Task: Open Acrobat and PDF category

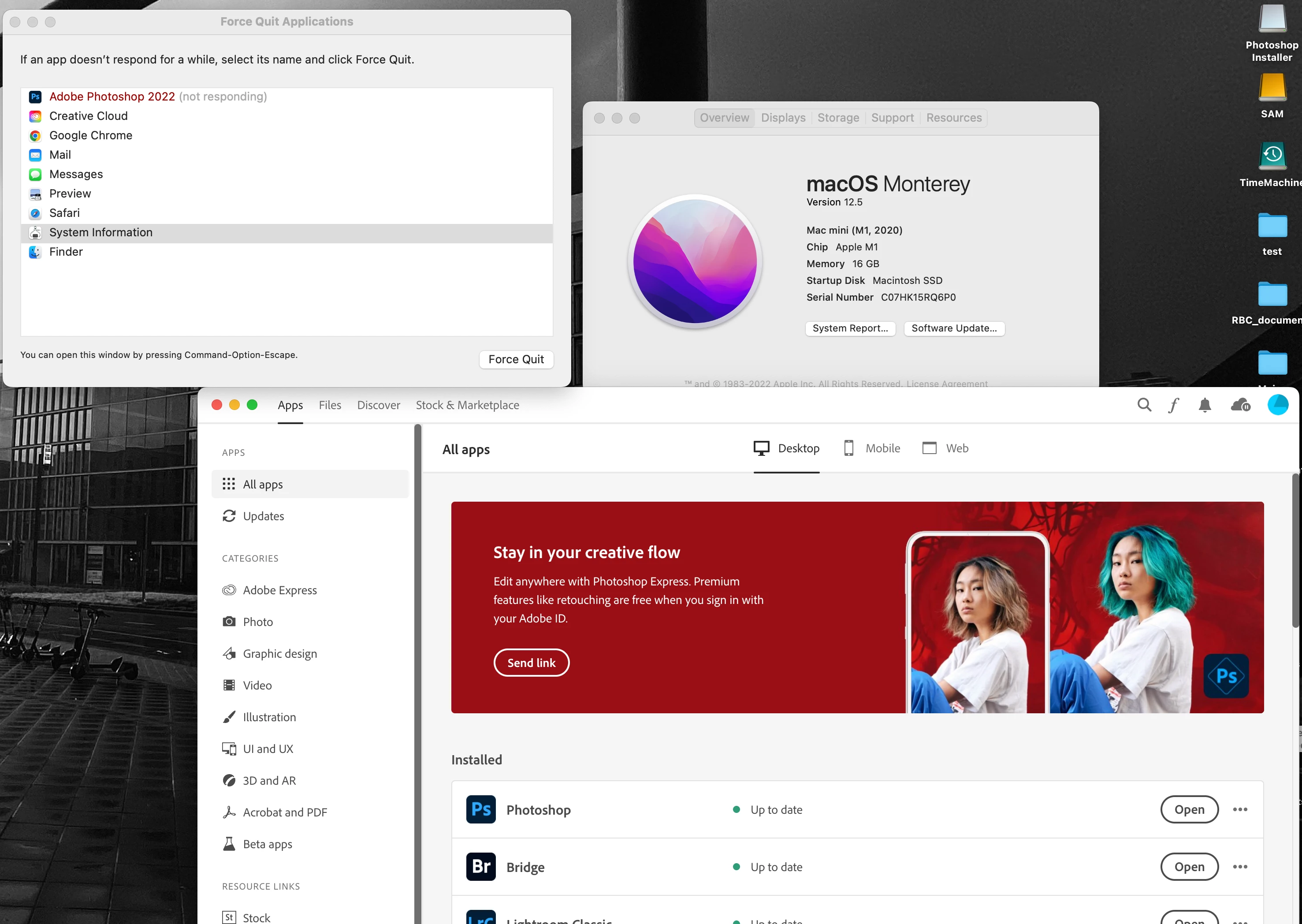Action: click(284, 812)
